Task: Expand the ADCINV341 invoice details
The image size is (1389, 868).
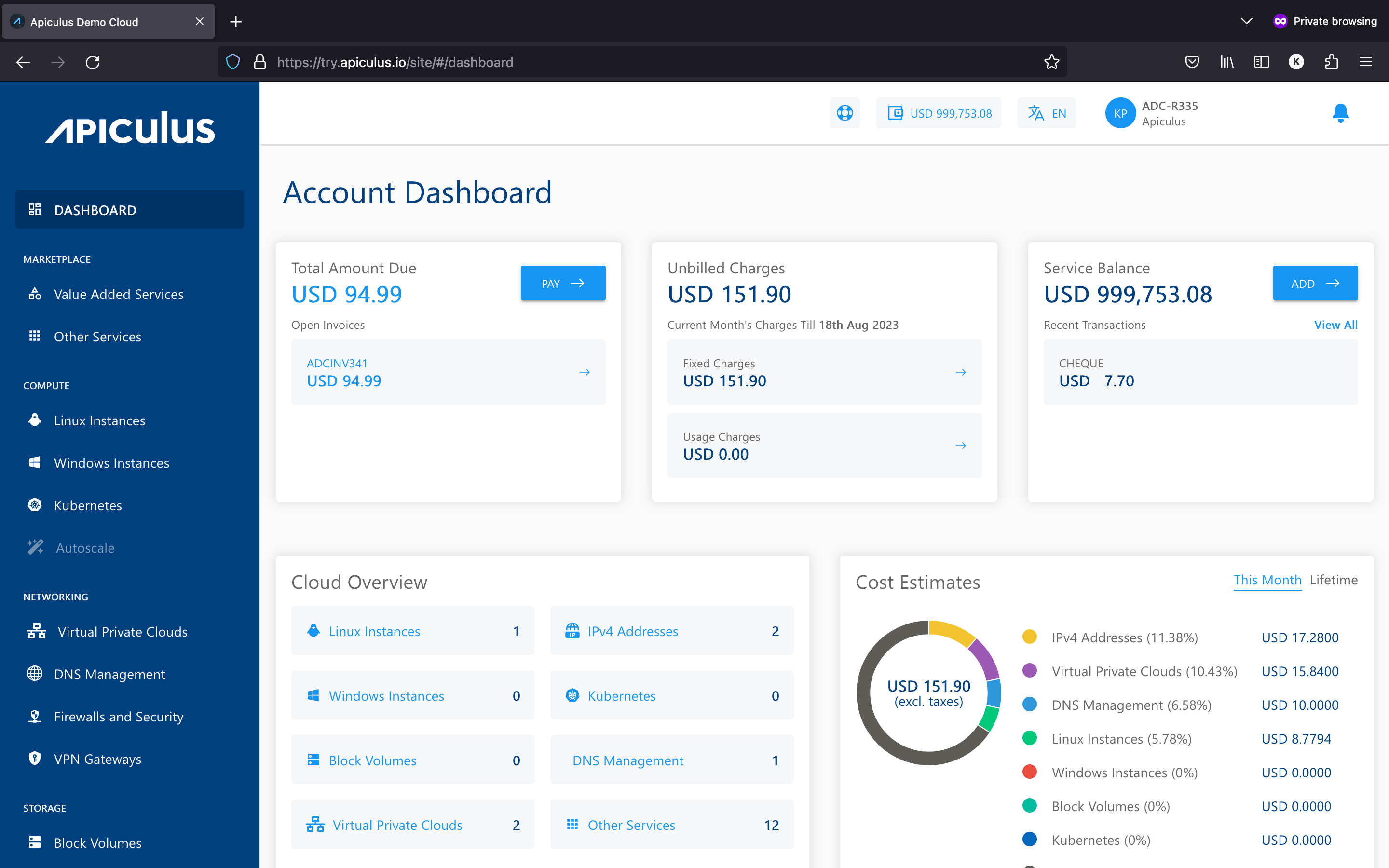Action: click(x=584, y=372)
